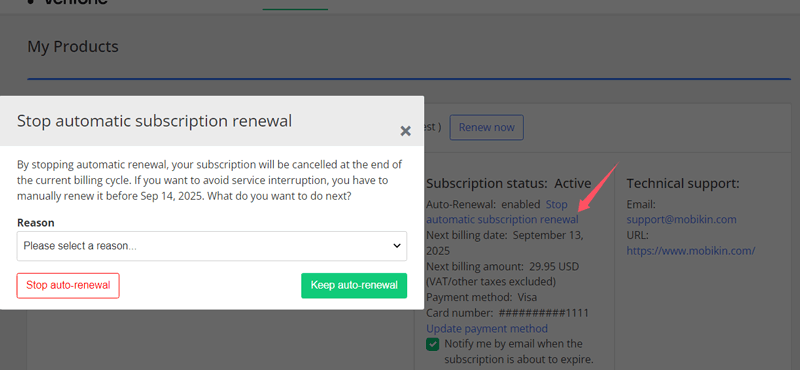The width and height of the screenshot is (800, 370).
Task: Close the Stop automatic subscription renewal dialog
Action: click(x=406, y=131)
